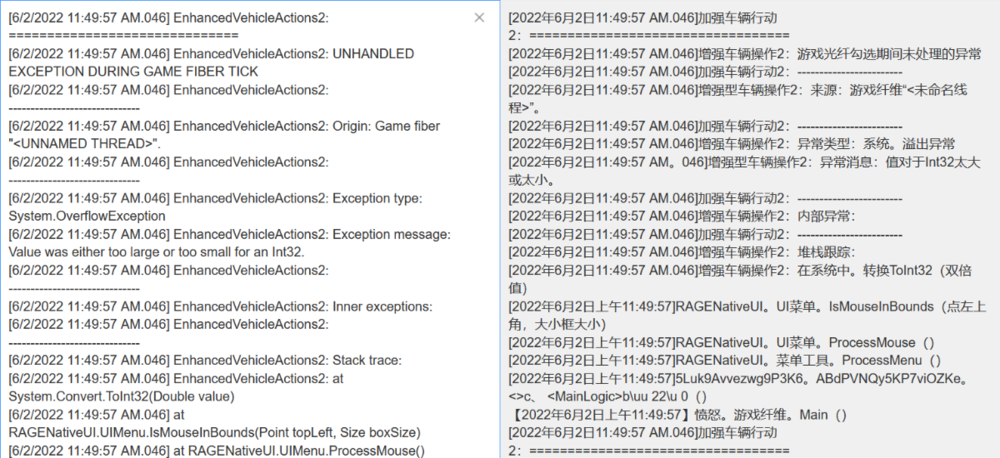Place cursor on the Exception message: line
The height and width of the screenshot is (458, 1000).
(x=230, y=235)
